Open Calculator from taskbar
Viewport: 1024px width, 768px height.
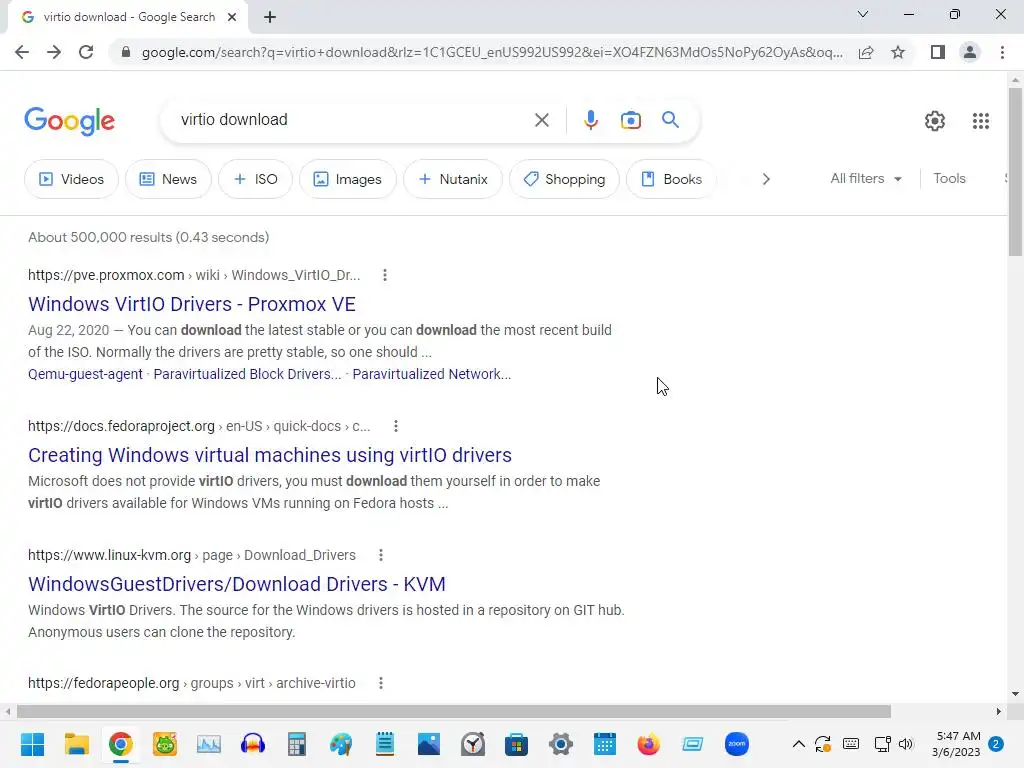pos(296,744)
